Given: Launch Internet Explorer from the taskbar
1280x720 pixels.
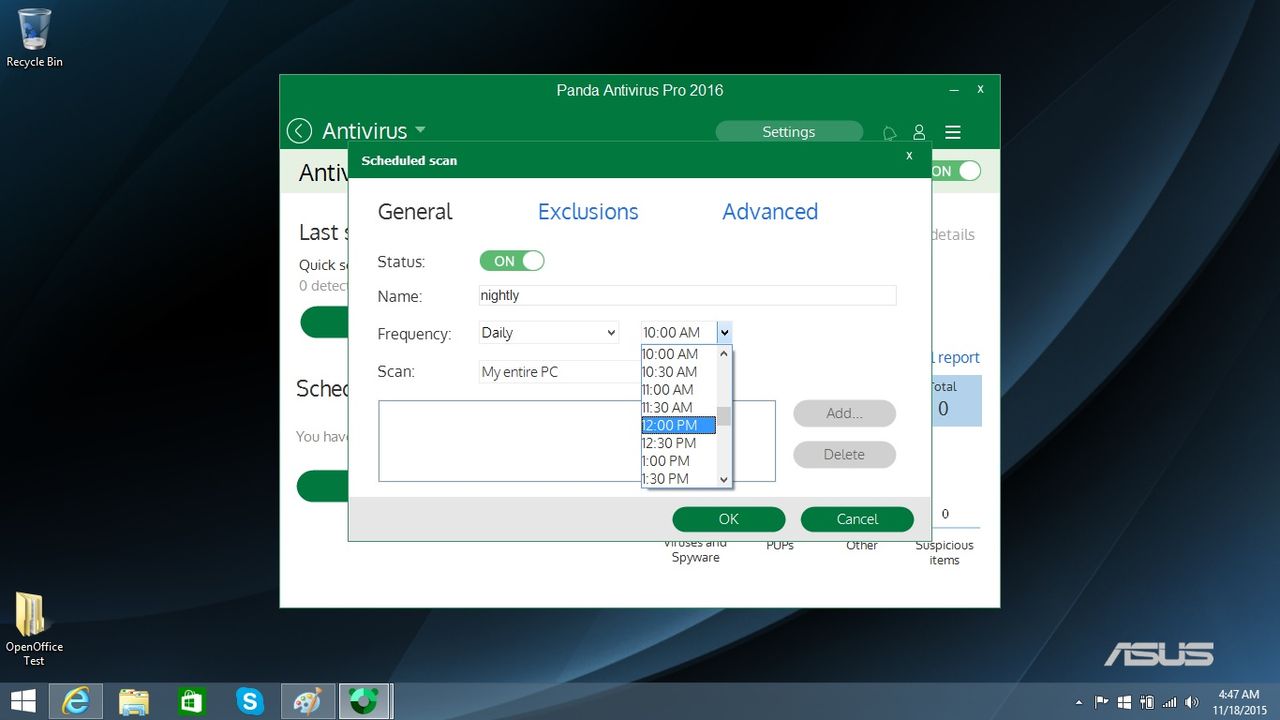Looking at the screenshot, I should (75, 701).
